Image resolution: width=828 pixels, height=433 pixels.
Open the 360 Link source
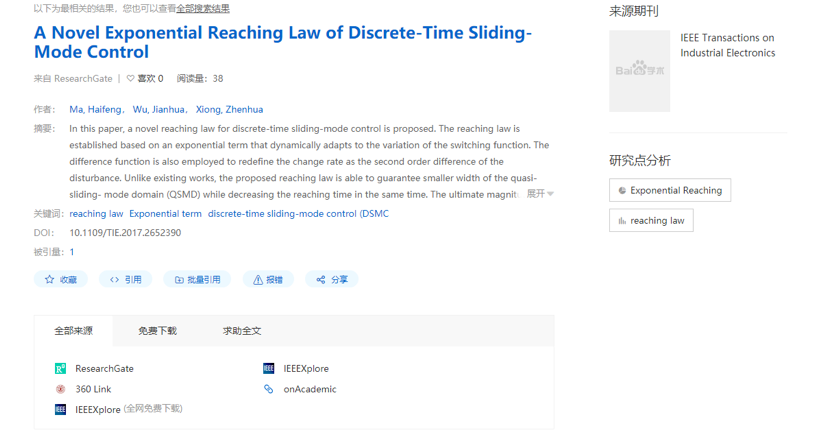tap(93, 389)
